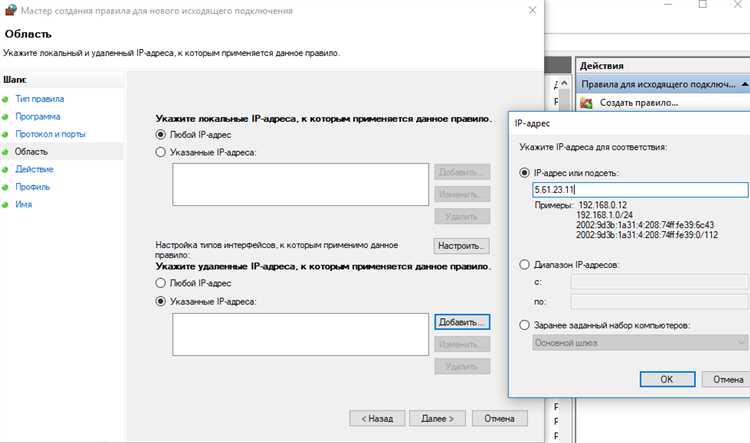The width and height of the screenshot is (750, 443).
Task: Select the 'Область' step
Action: click(x=31, y=152)
